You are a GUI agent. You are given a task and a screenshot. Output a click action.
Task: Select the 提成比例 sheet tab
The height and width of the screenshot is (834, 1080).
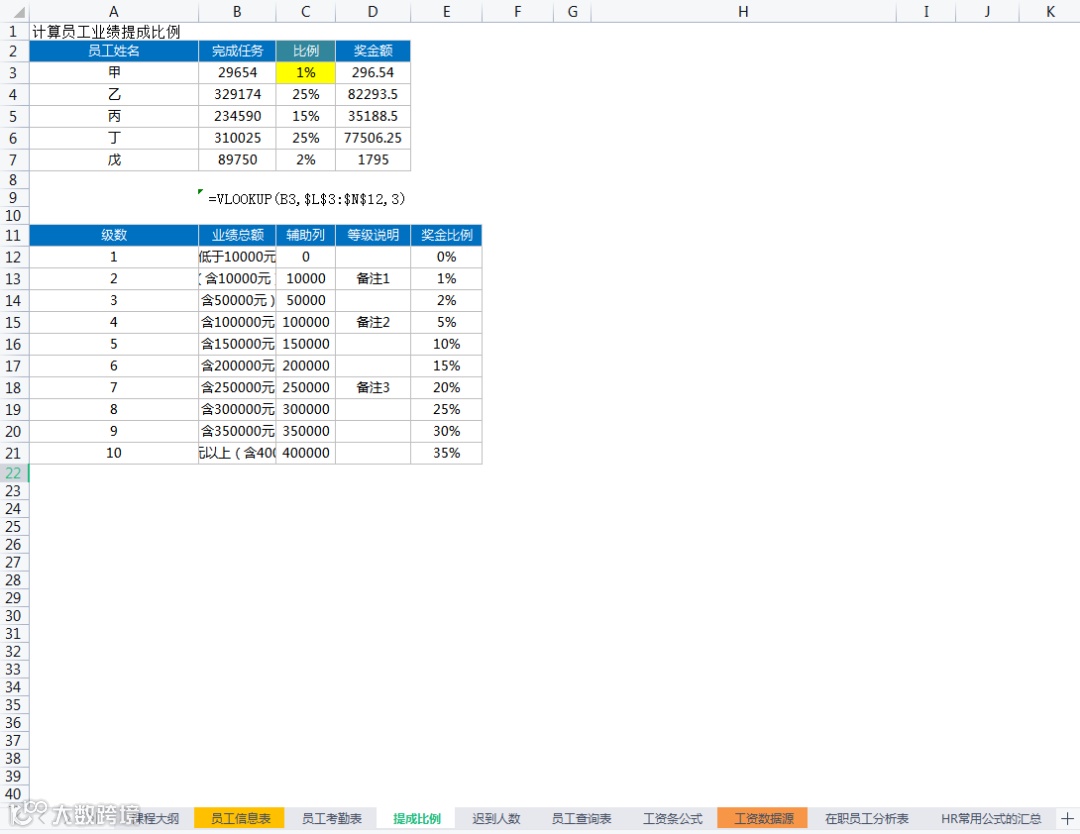pos(417,818)
